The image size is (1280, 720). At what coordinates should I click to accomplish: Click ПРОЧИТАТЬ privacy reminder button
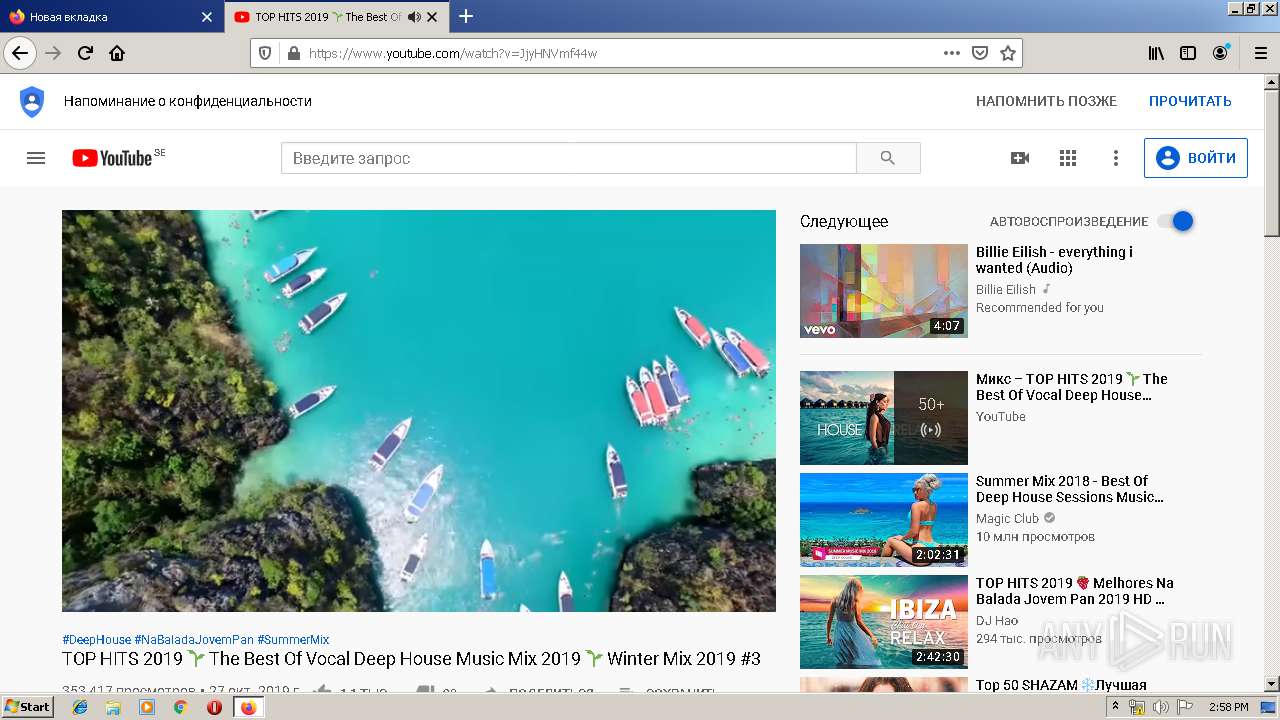(x=1190, y=101)
